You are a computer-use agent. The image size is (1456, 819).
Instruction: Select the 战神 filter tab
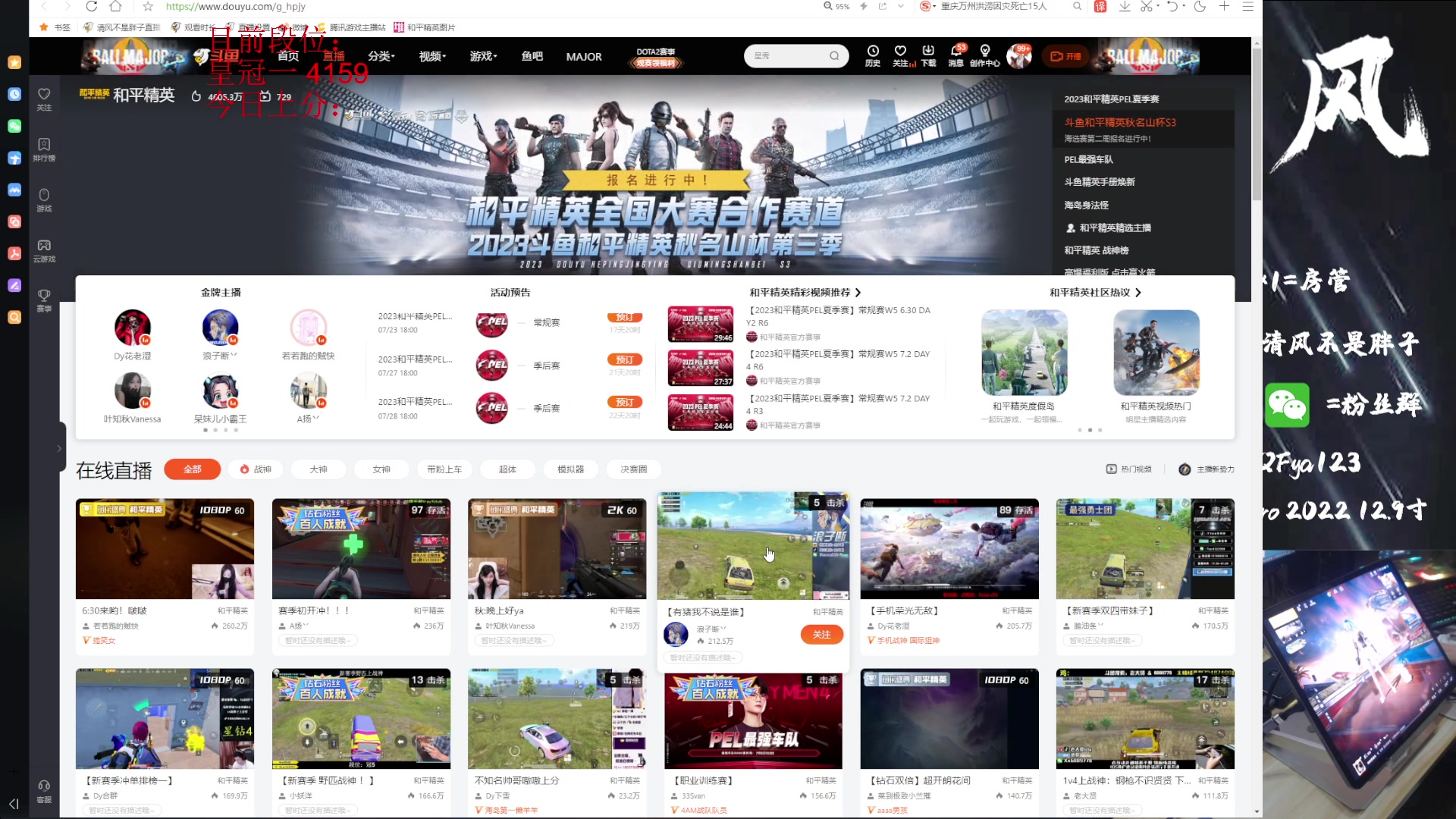click(256, 469)
